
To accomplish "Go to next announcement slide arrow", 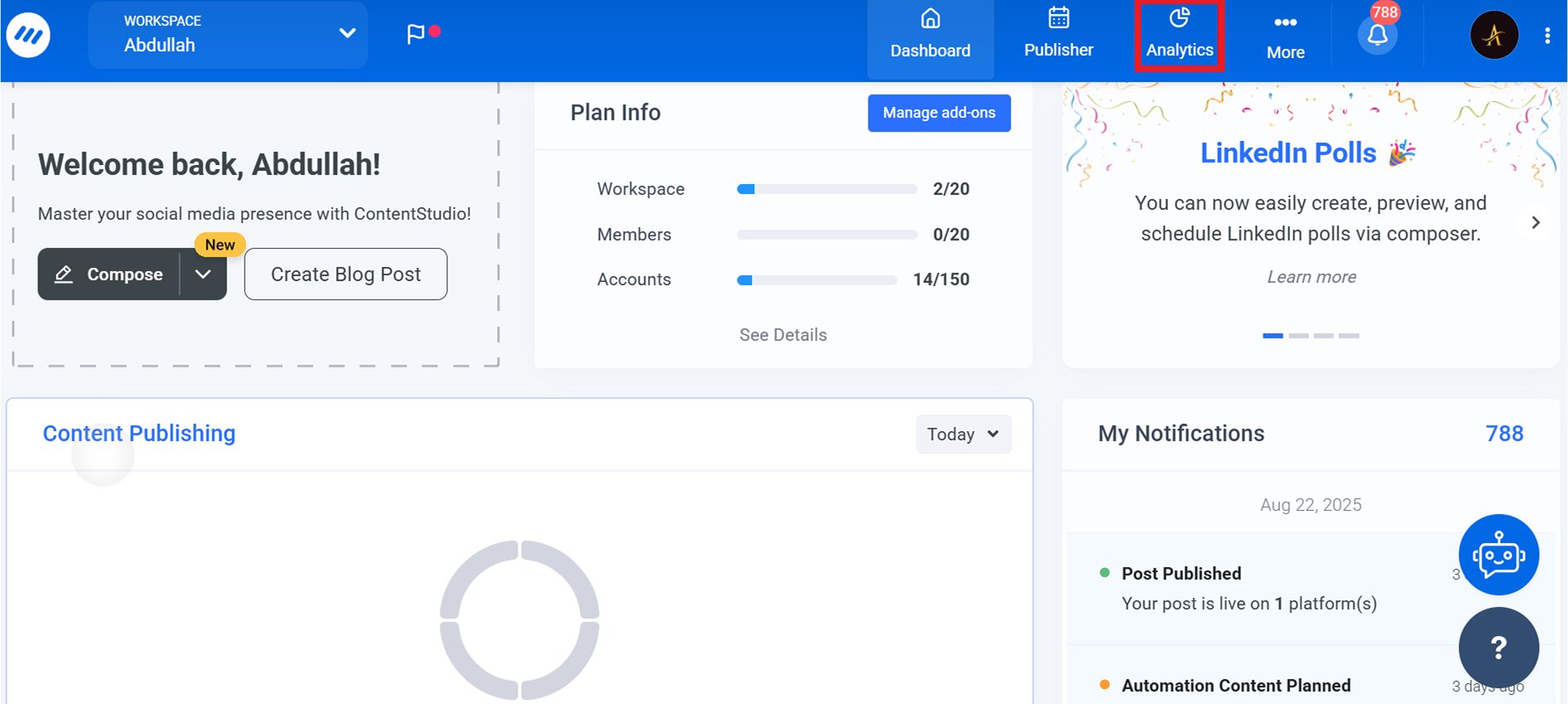I will (1536, 222).
